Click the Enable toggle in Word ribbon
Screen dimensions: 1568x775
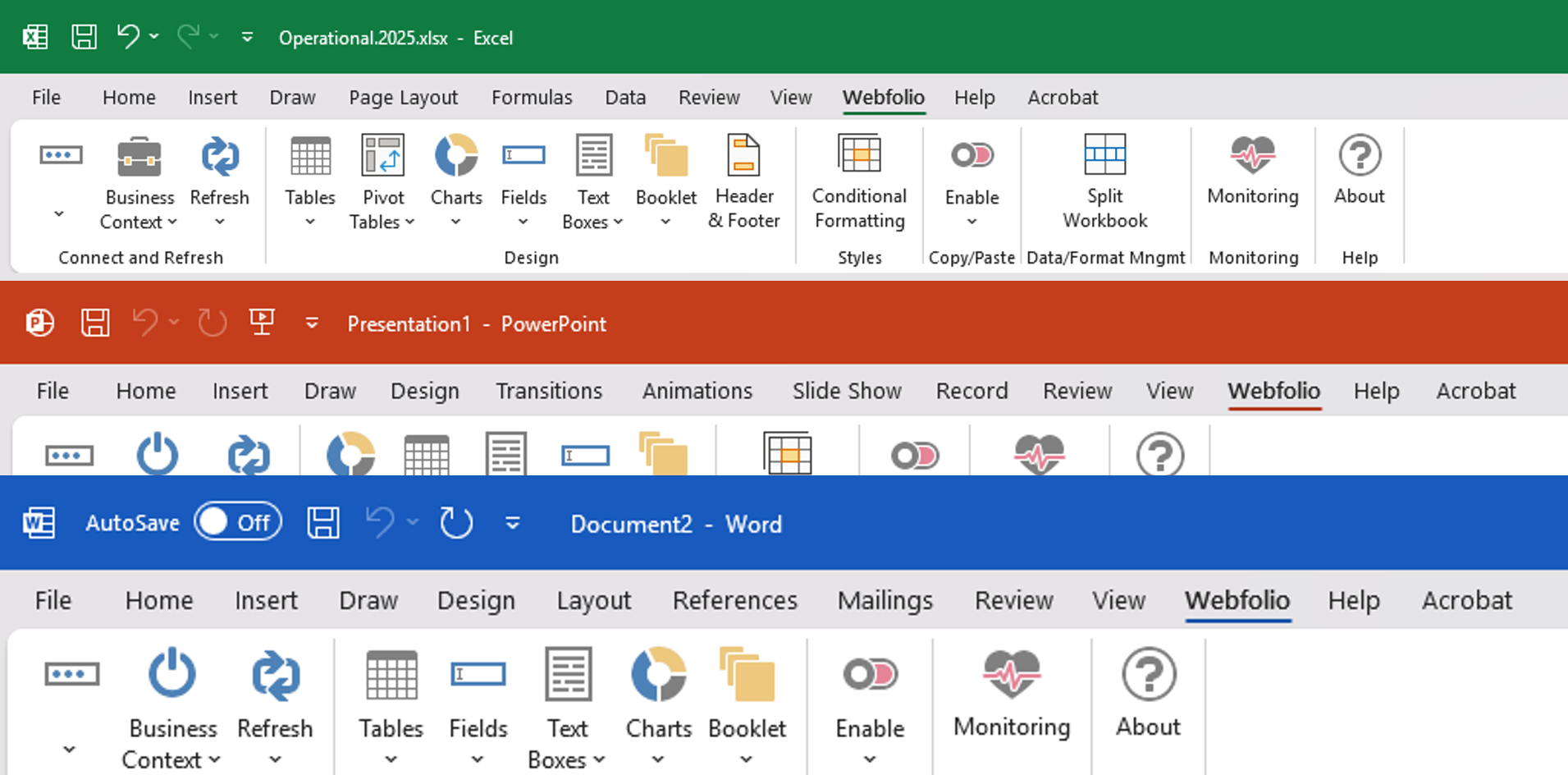click(x=870, y=675)
